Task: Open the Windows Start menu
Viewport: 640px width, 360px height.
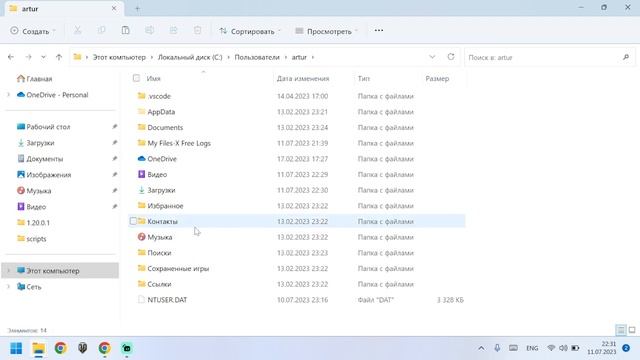Action: (x=16, y=348)
